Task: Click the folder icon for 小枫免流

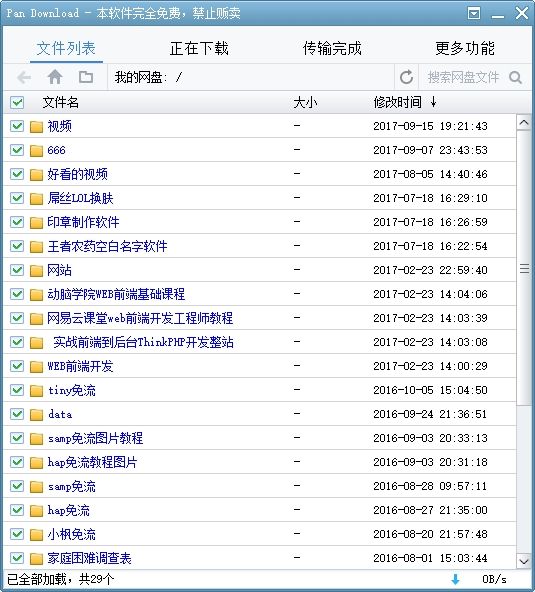Action: point(36,535)
